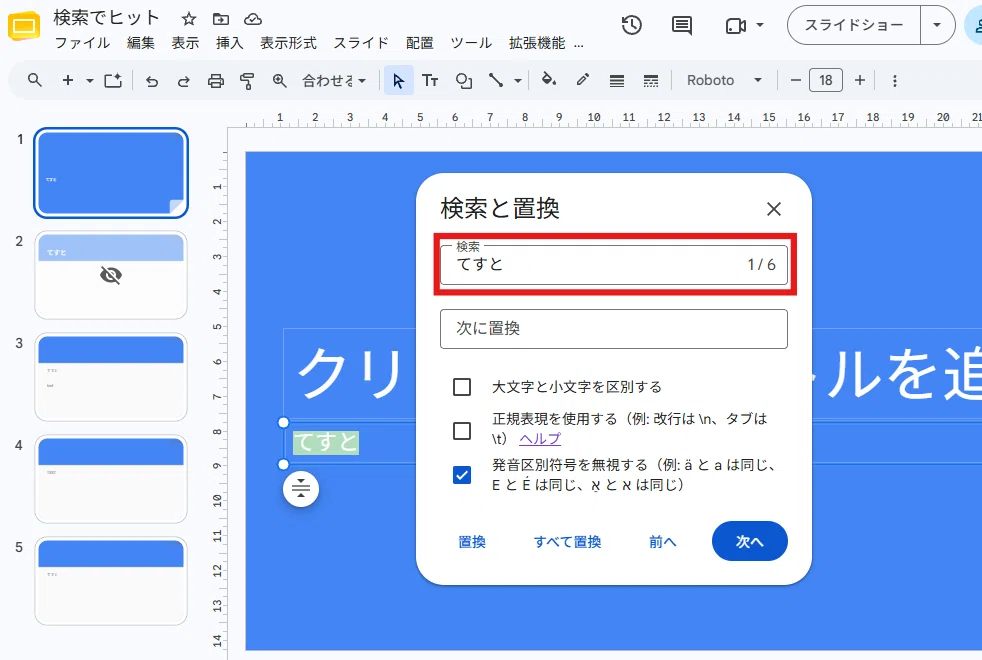Toggle hidden-slide eye icon on slide 2
This screenshot has width=982, height=660.
tap(111, 275)
